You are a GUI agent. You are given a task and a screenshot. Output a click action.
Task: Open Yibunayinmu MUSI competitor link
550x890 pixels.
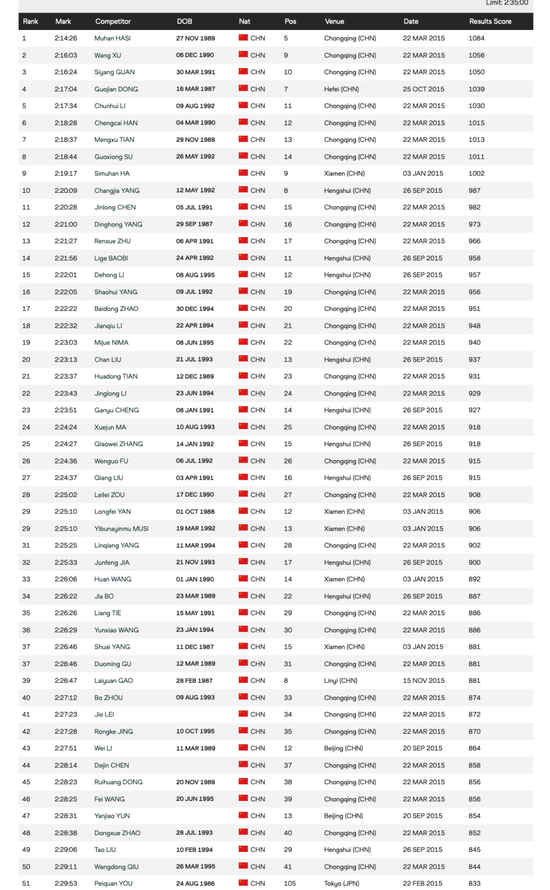(x=121, y=528)
